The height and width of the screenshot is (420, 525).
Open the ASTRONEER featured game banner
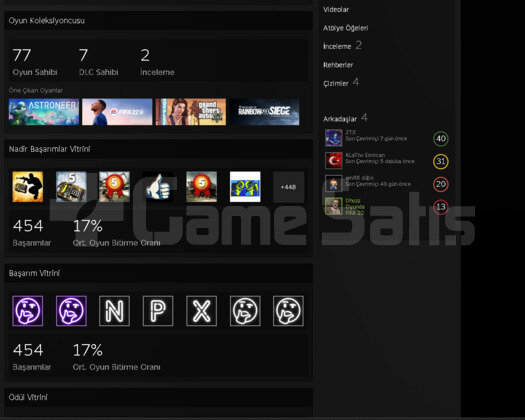pyautogui.click(x=44, y=112)
